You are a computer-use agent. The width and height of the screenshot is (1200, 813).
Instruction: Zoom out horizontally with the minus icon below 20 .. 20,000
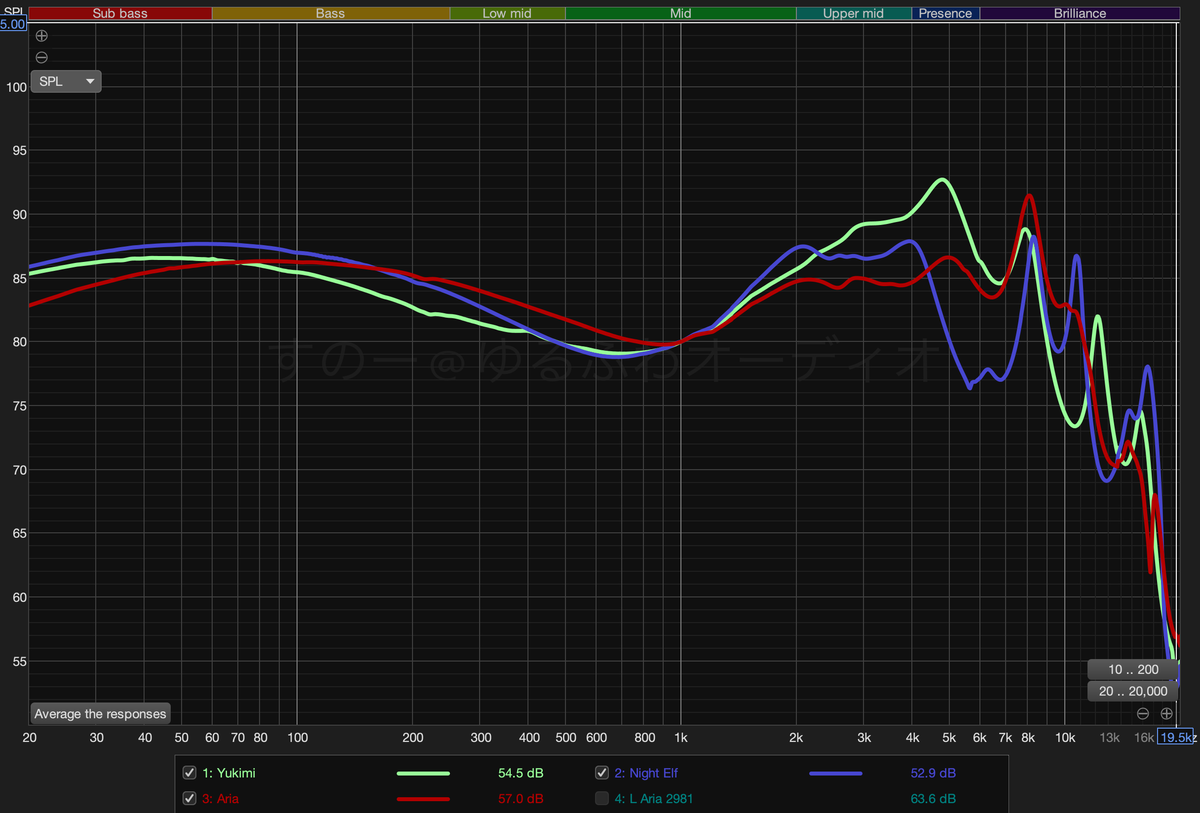point(1143,713)
